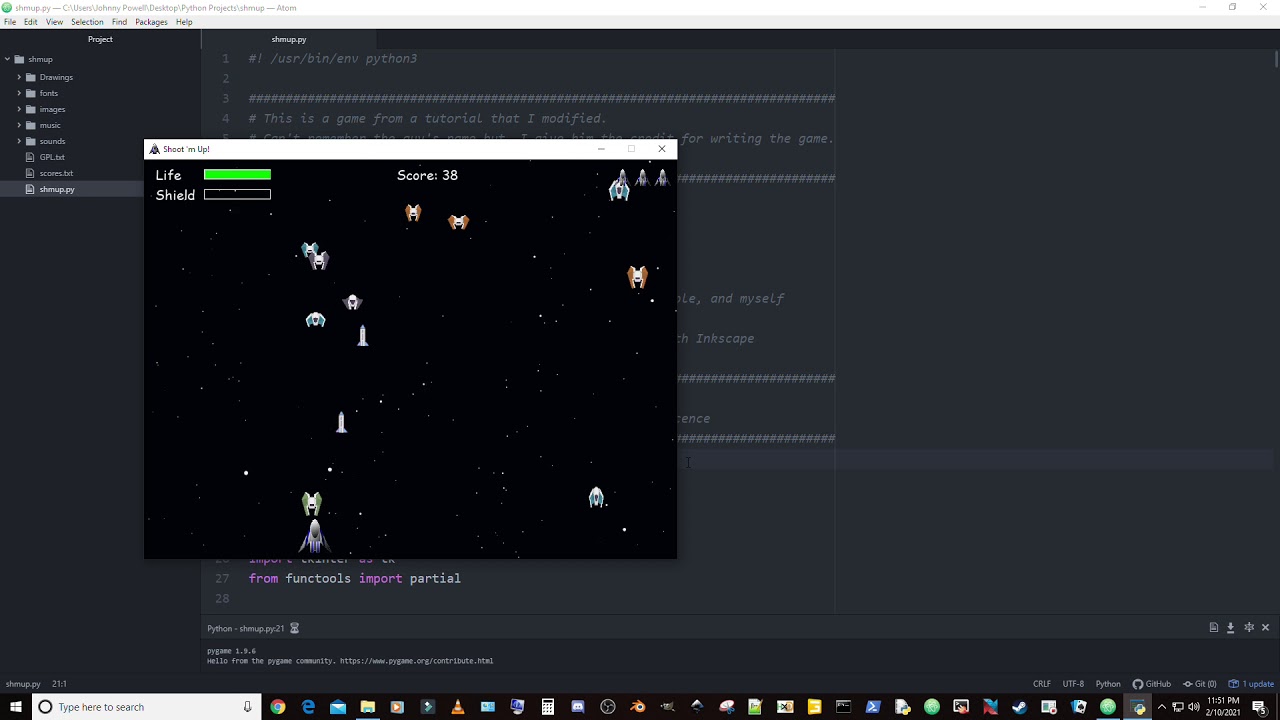The width and height of the screenshot is (1280, 720).
Task: Click the bug icon in output panel
Action: (1249, 628)
